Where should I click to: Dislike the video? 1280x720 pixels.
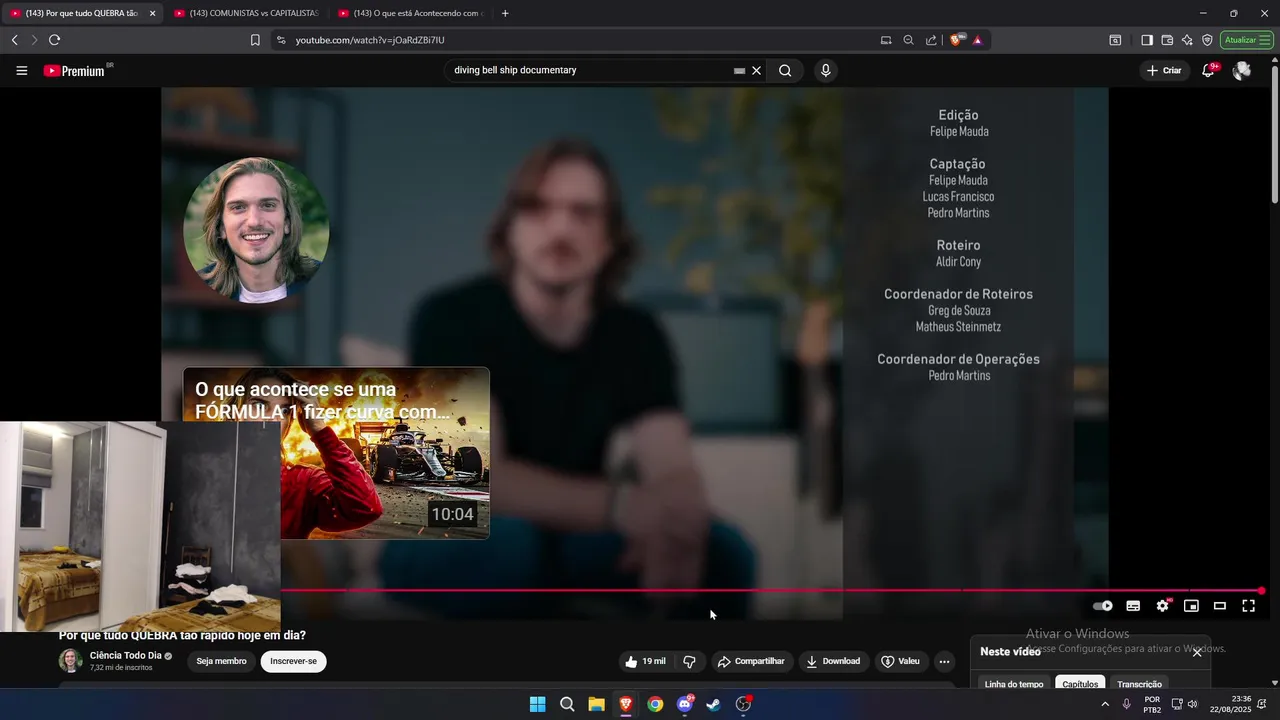pos(689,661)
